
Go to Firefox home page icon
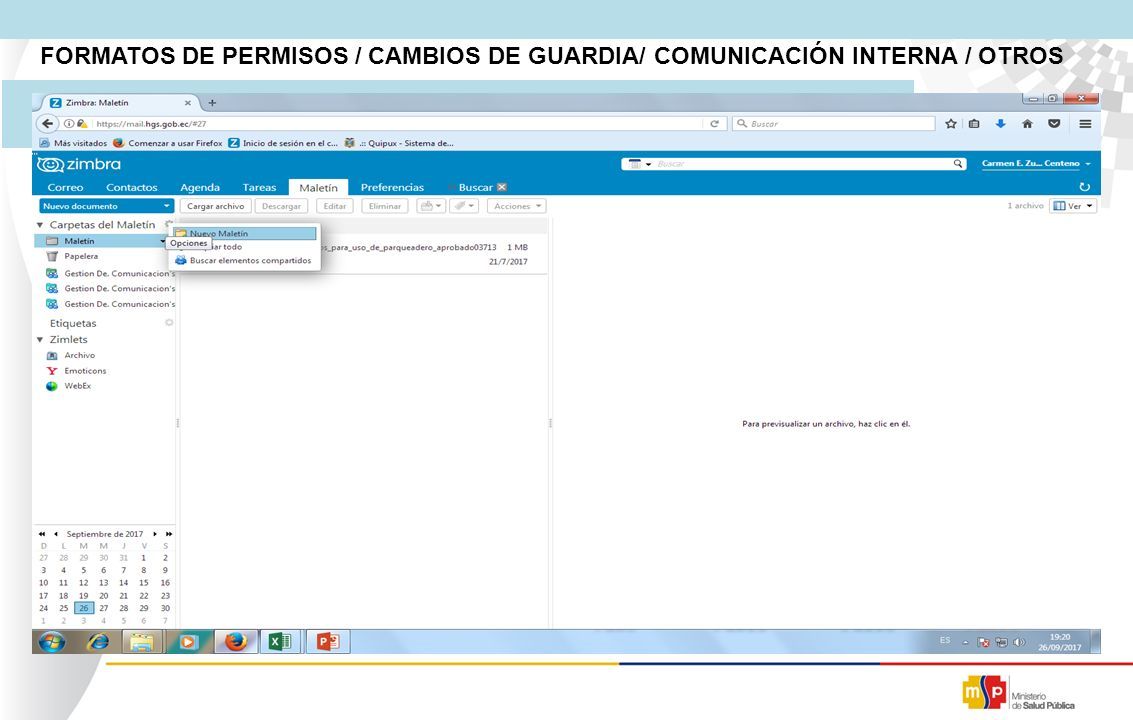coord(1027,124)
